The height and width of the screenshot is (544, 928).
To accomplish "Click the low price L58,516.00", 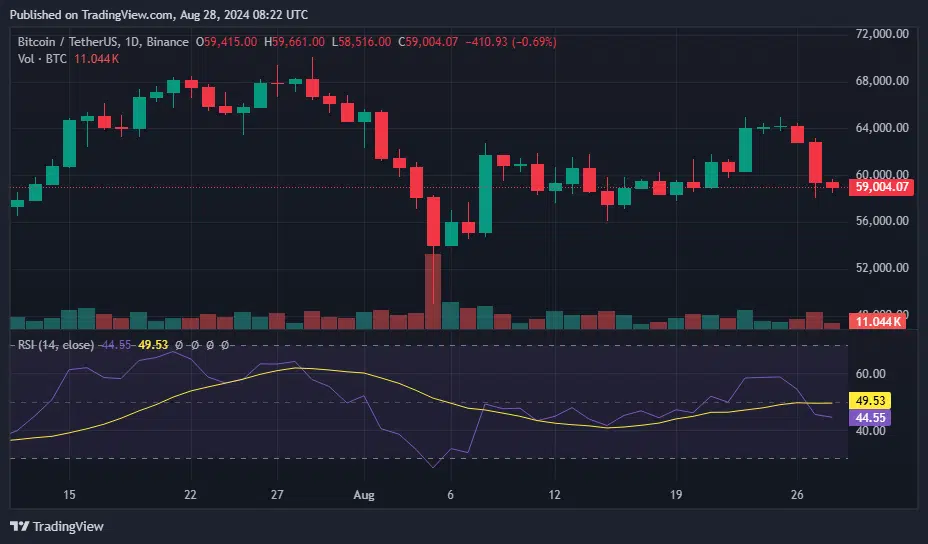I will coord(361,42).
